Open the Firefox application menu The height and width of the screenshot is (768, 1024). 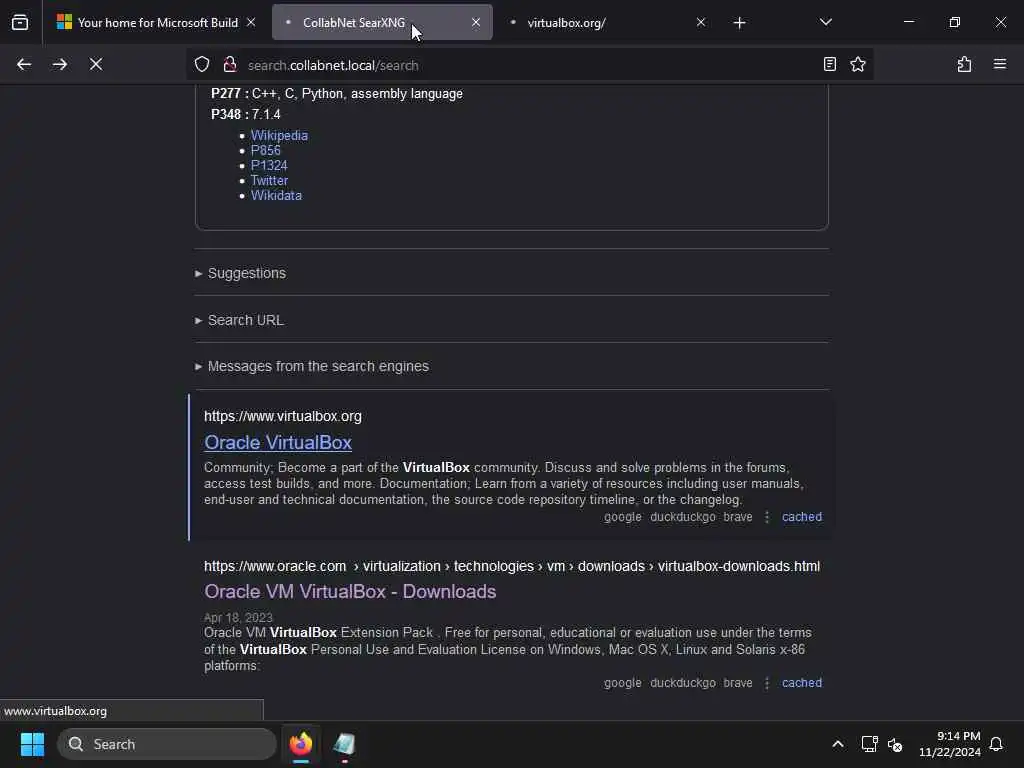pyautogui.click(x=1000, y=65)
